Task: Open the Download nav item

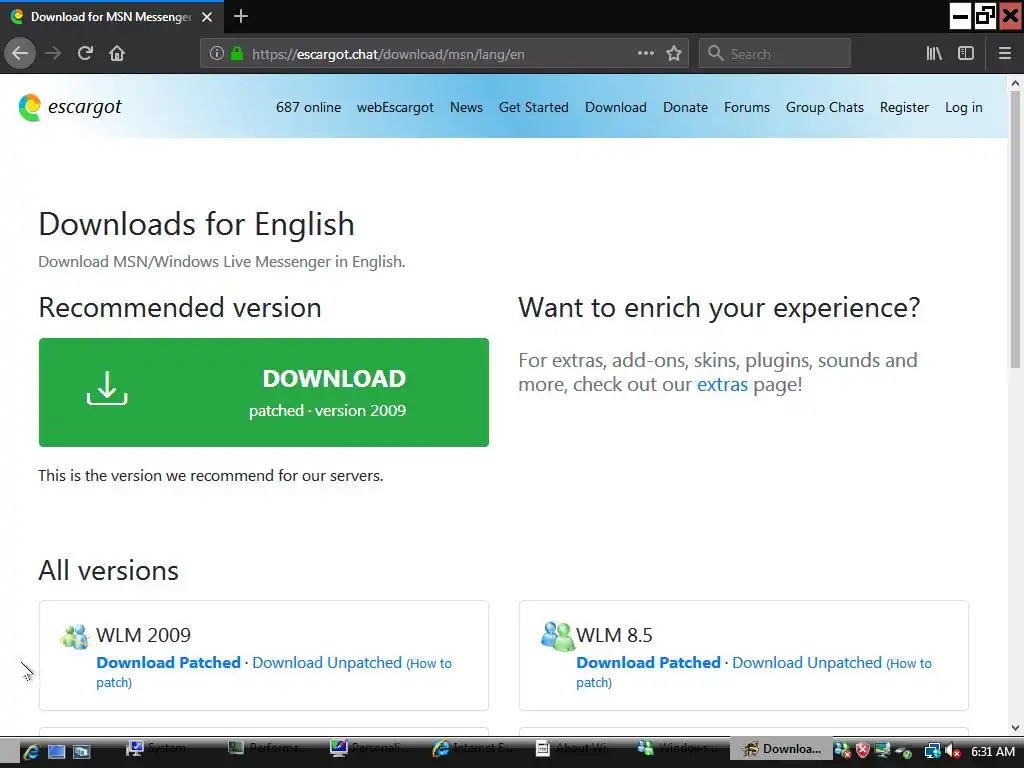Action: (616, 107)
